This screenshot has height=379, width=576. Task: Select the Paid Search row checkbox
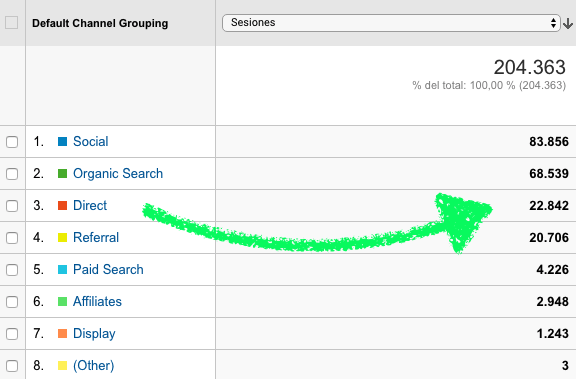12,270
